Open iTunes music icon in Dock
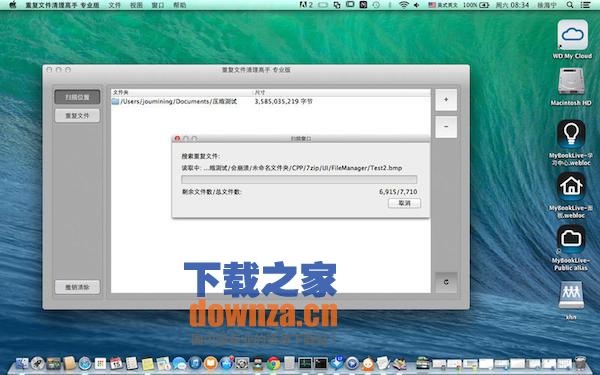The image size is (600, 375). click(x=195, y=363)
